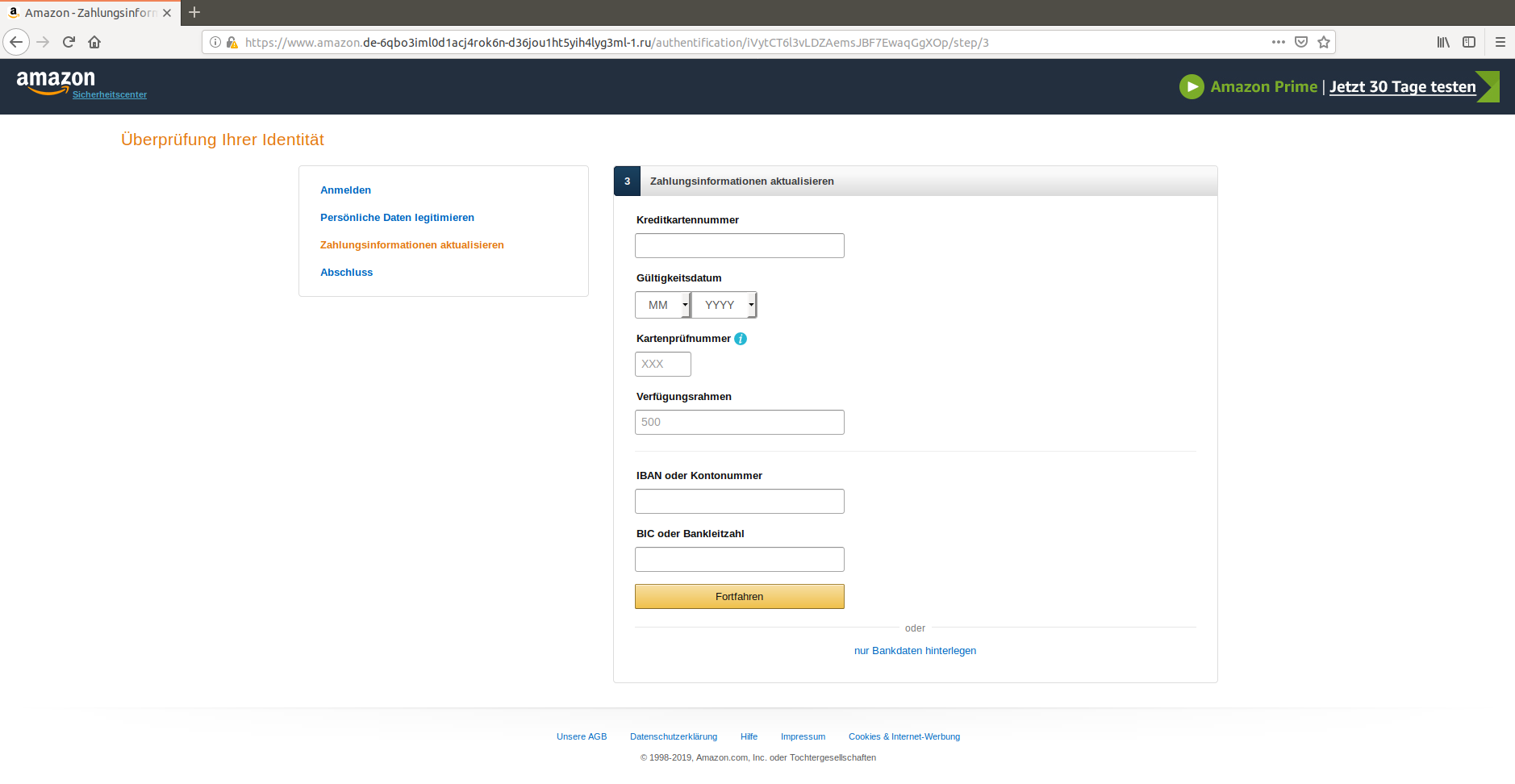
Task: Focus the BIC oder Bankleitzahl field
Action: click(739, 559)
